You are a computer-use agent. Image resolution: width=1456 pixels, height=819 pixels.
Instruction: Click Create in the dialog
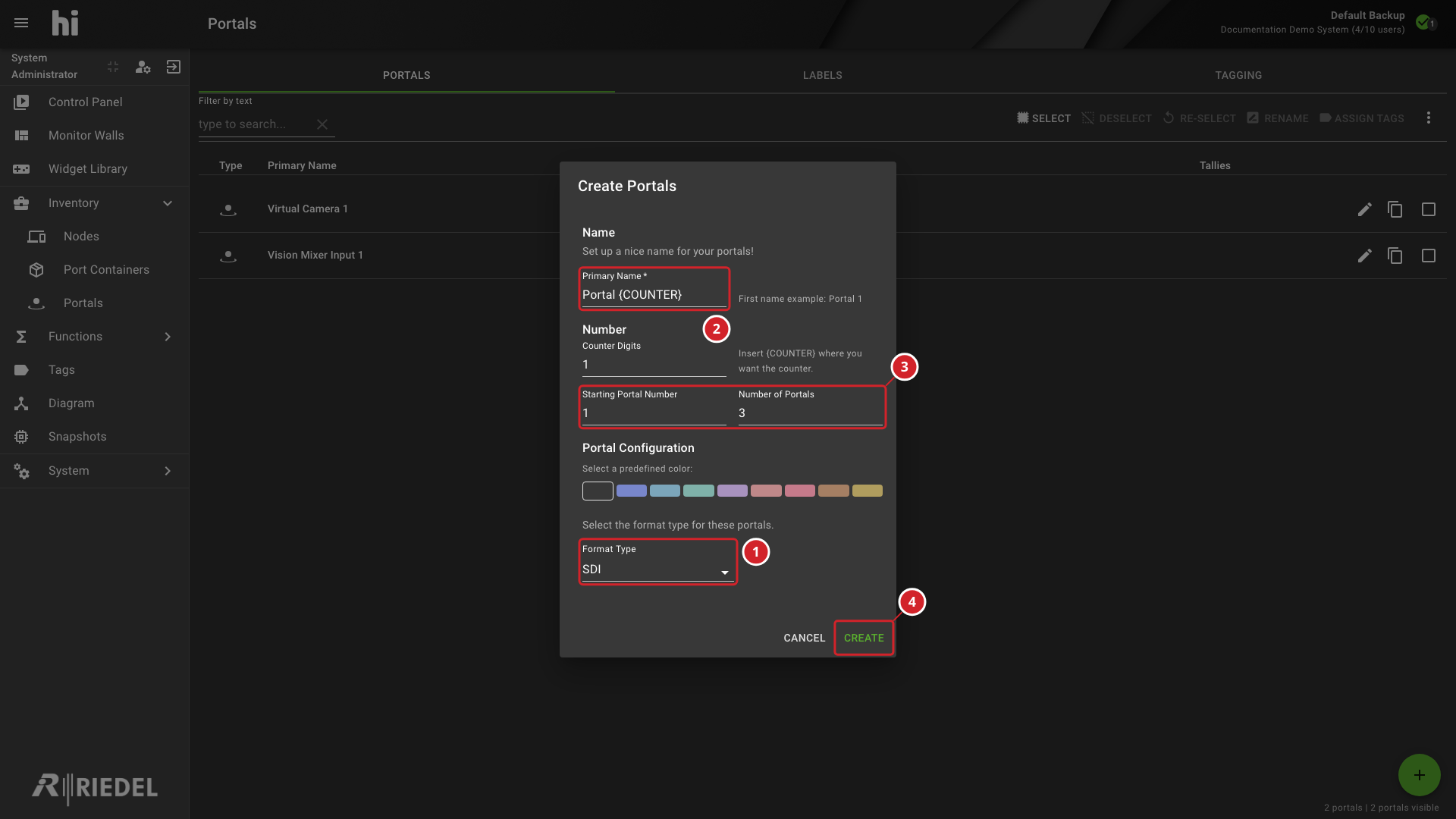pyautogui.click(x=864, y=638)
